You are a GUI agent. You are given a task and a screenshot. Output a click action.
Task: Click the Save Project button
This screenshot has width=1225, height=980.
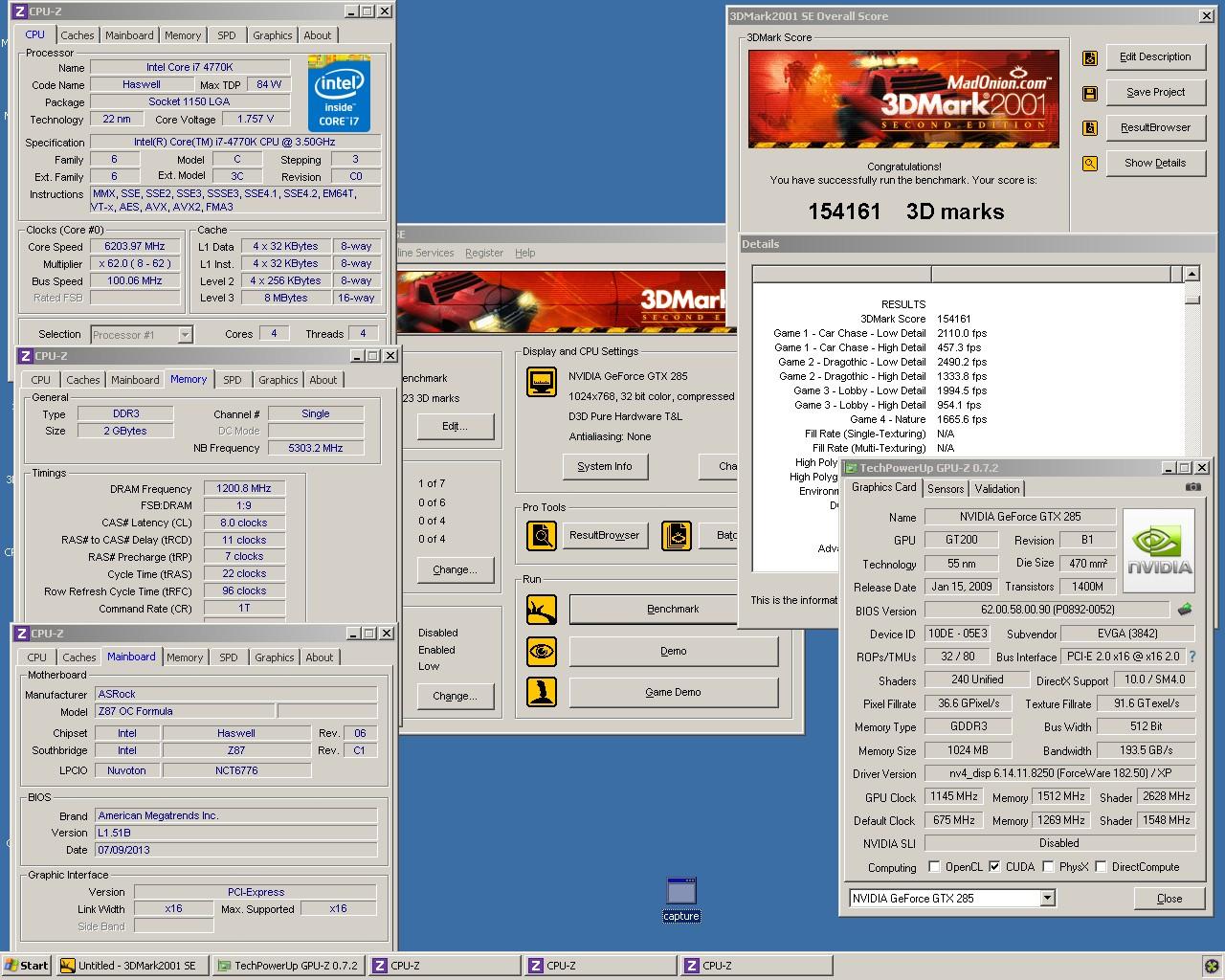coord(1155,93)
